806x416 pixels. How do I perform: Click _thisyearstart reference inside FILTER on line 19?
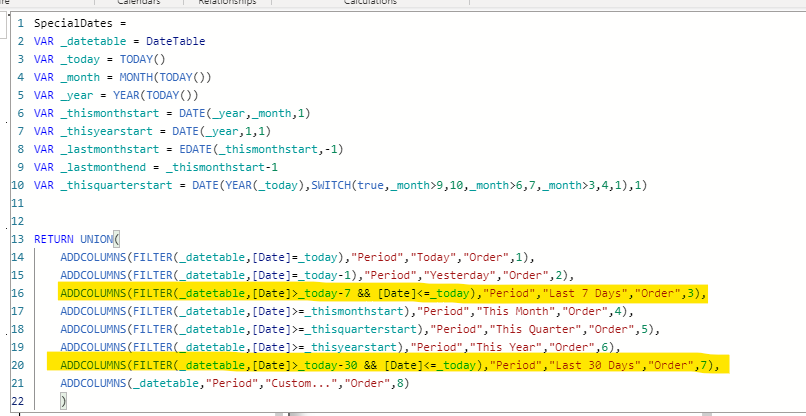point(351,347)
